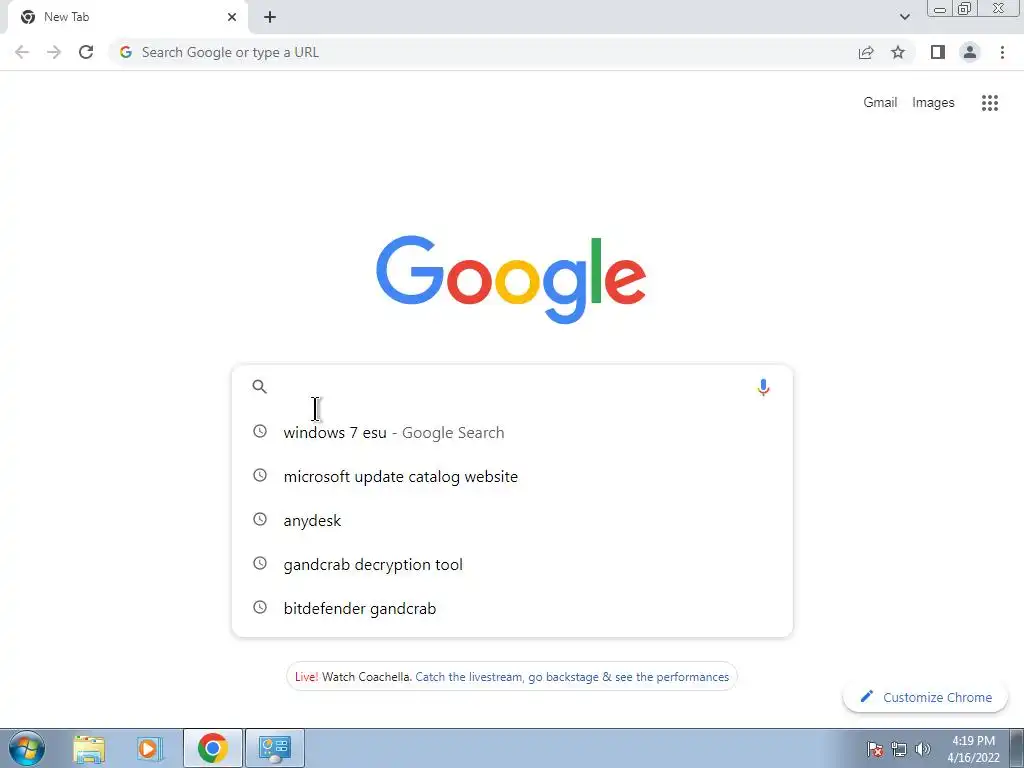Screen dimensions: 1024x768
Task: Open the Images link
Action: point(933,103)
